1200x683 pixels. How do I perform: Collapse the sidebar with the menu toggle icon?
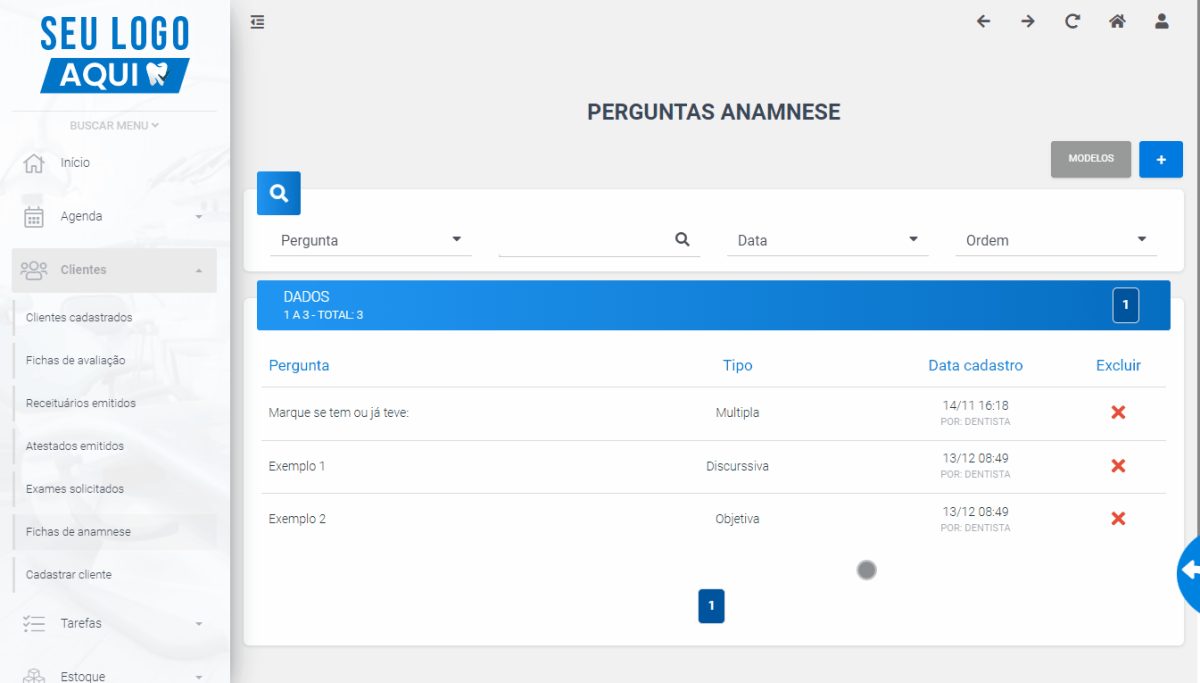pos(258,21)
